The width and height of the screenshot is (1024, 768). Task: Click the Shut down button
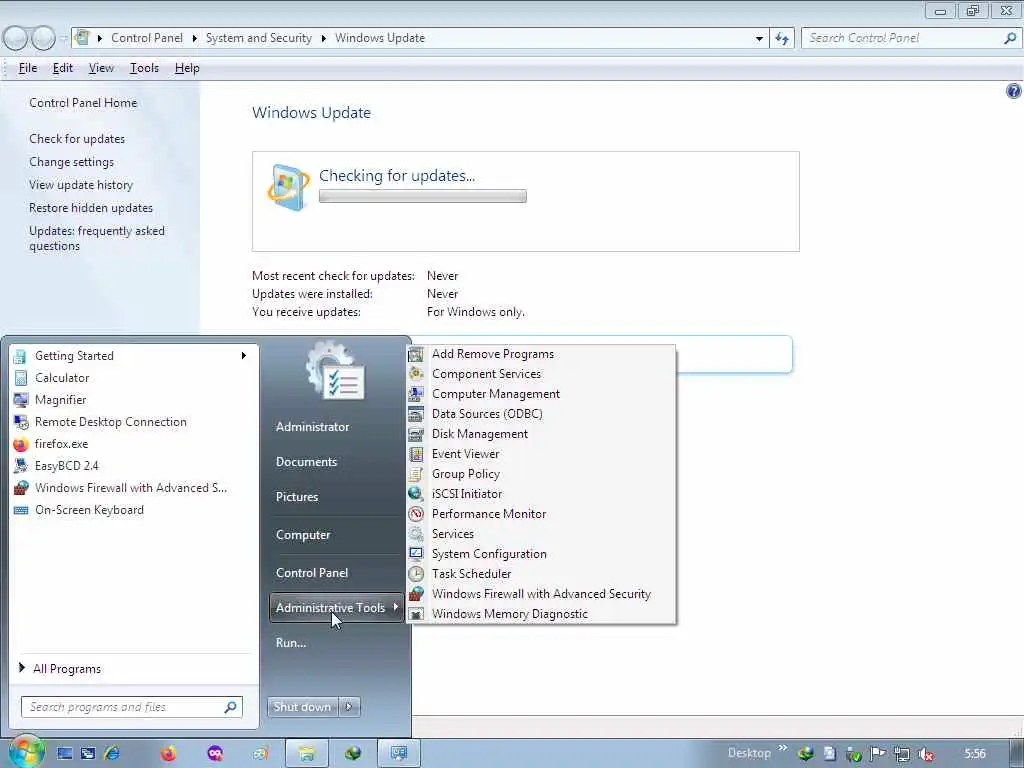(302, 707)
